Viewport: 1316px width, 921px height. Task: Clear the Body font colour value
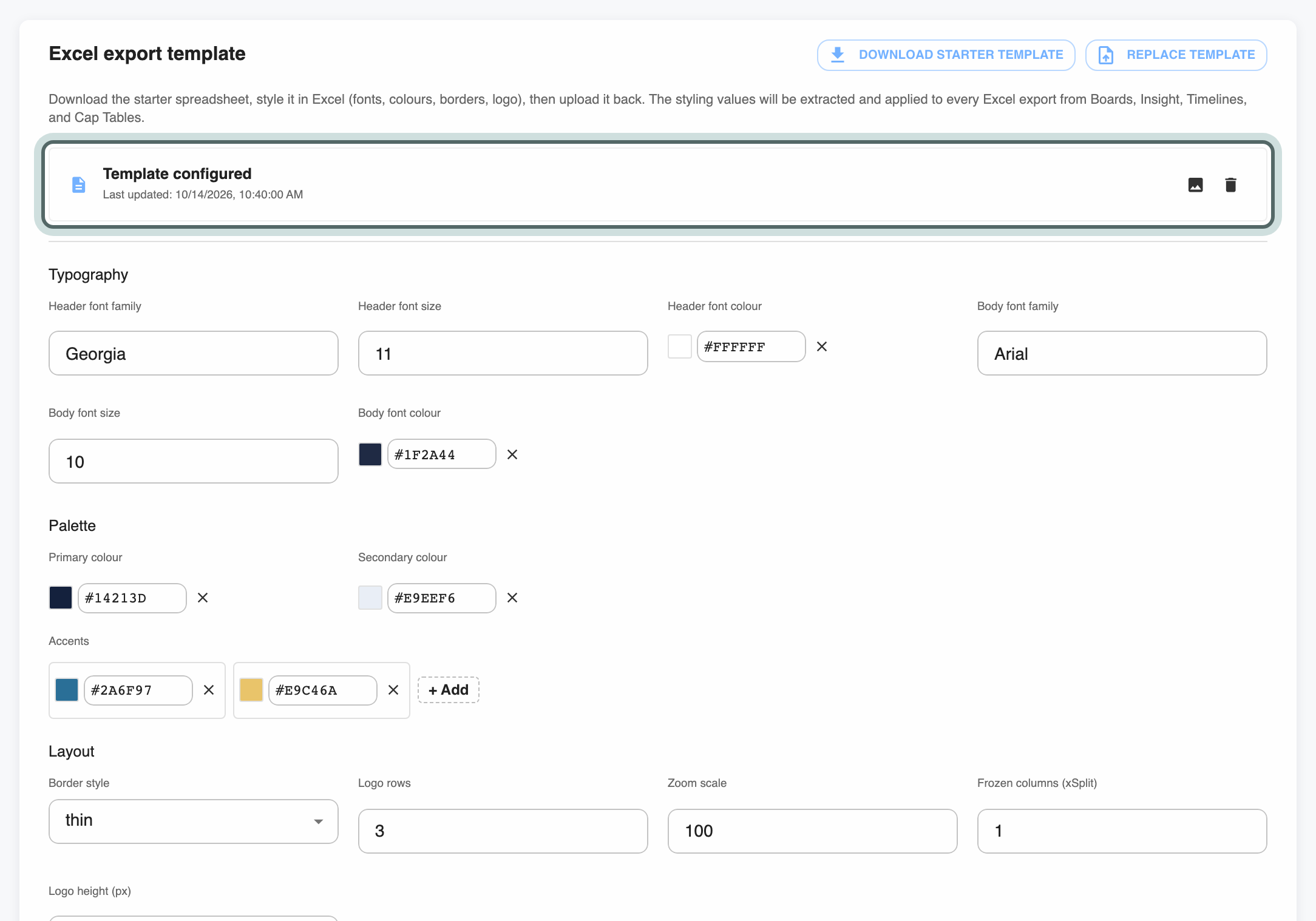tap(512, 454)
